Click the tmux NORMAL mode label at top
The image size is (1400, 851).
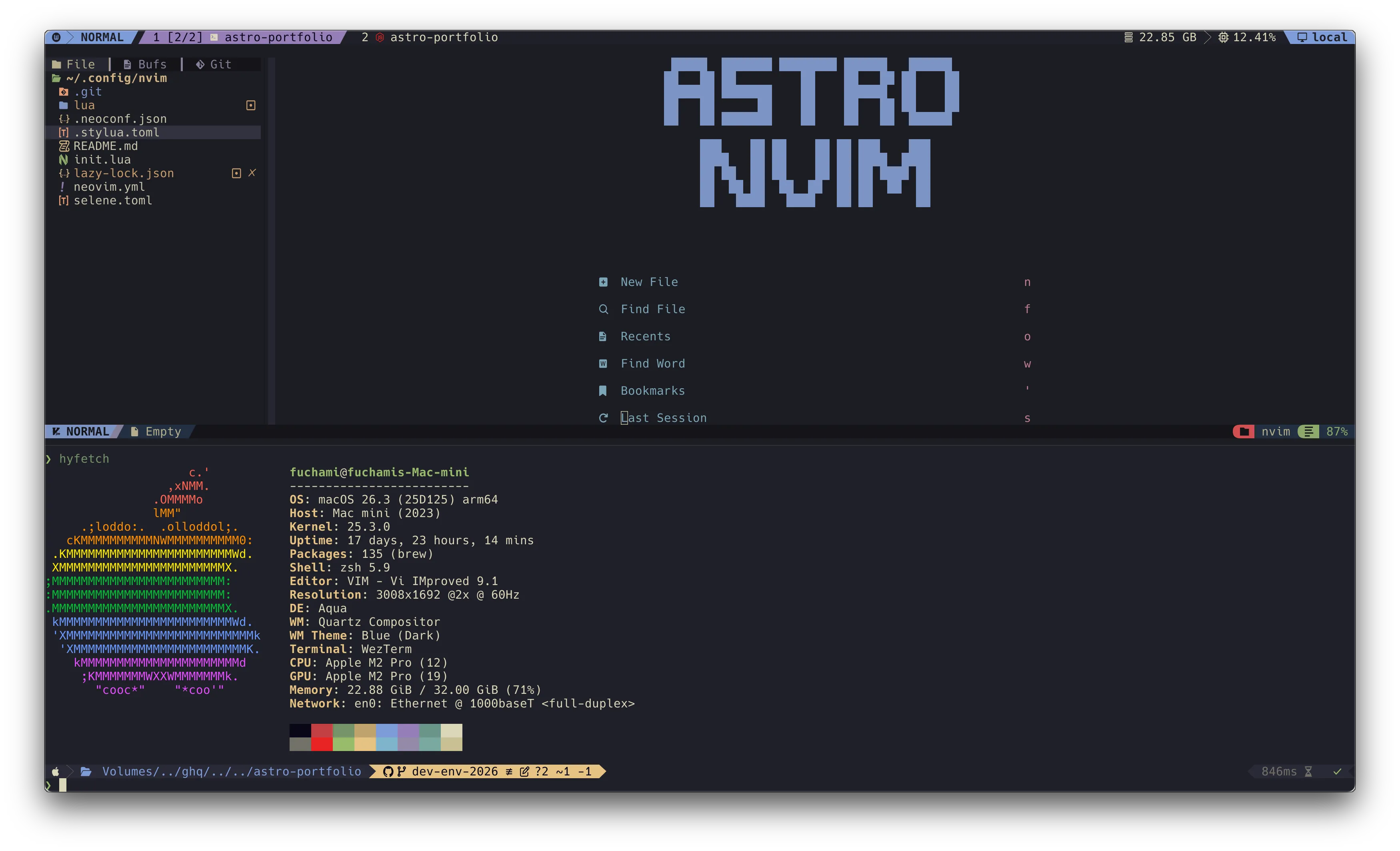tap(102, 38)
